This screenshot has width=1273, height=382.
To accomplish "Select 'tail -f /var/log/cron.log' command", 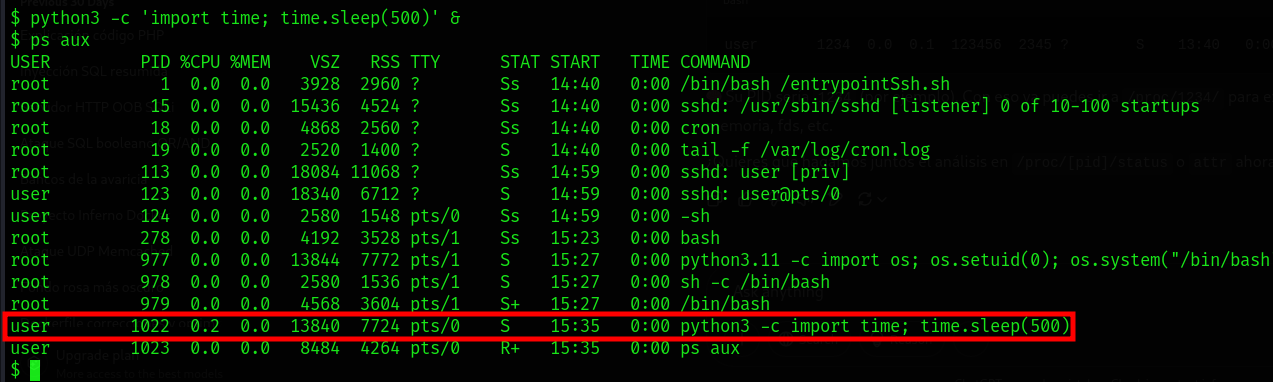I will [805, 150].
